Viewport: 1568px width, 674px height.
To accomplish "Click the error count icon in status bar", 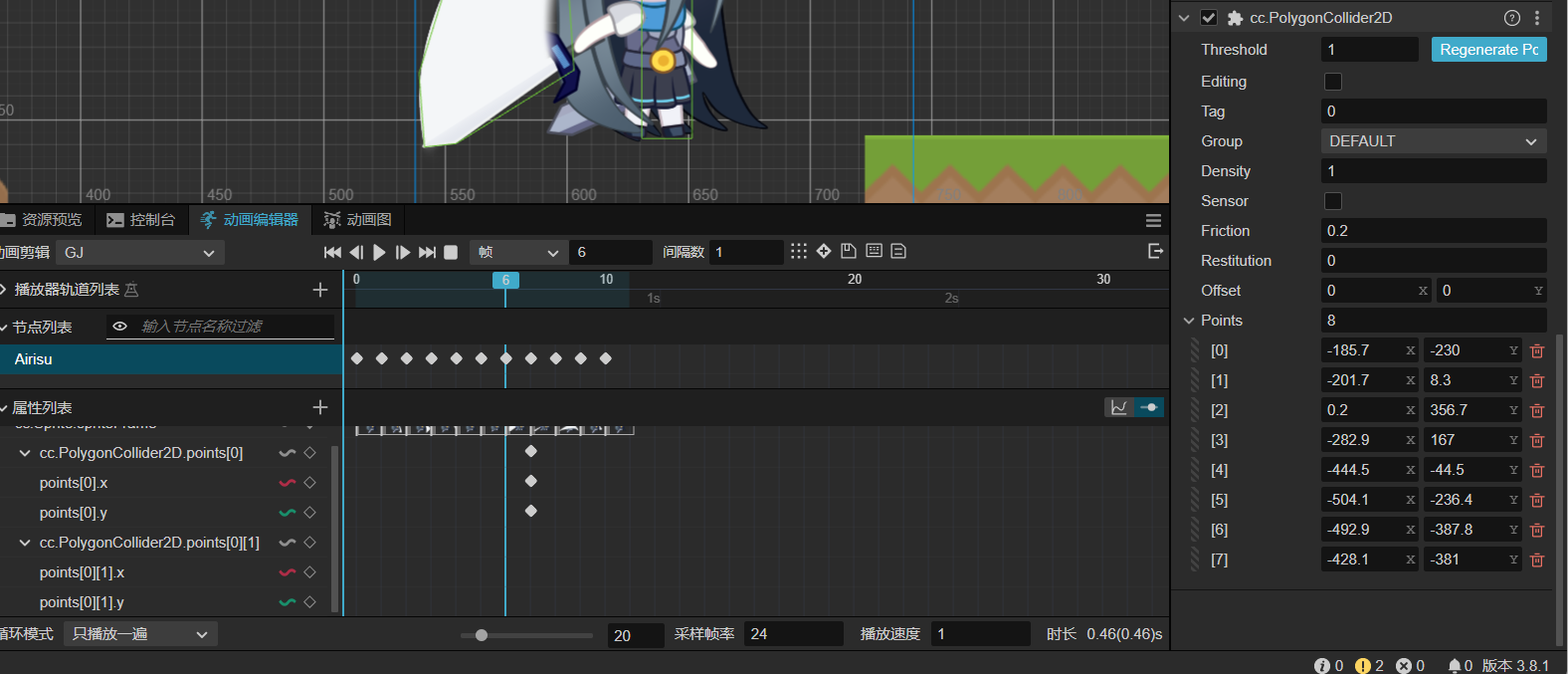I will coord(1404,665).
